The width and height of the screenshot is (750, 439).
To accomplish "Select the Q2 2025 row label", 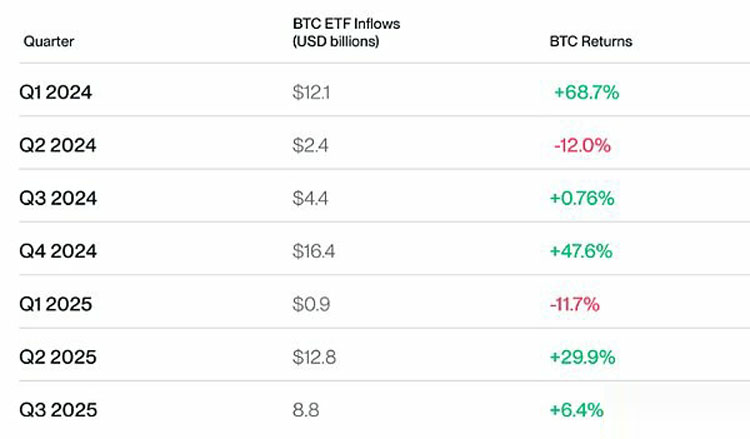I will point(58,357).
